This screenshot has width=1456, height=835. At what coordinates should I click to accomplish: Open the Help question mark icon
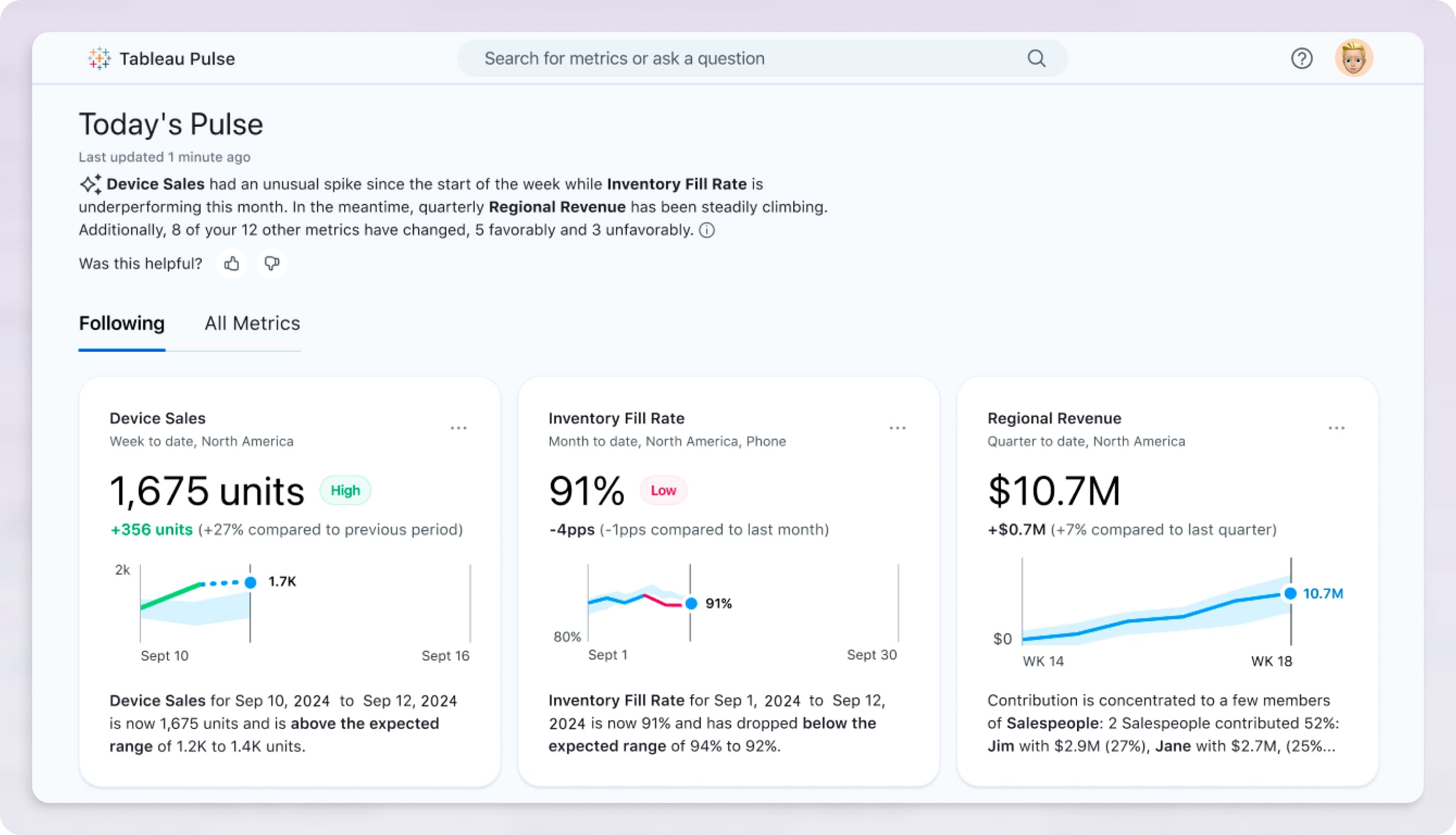(1302, 58)
